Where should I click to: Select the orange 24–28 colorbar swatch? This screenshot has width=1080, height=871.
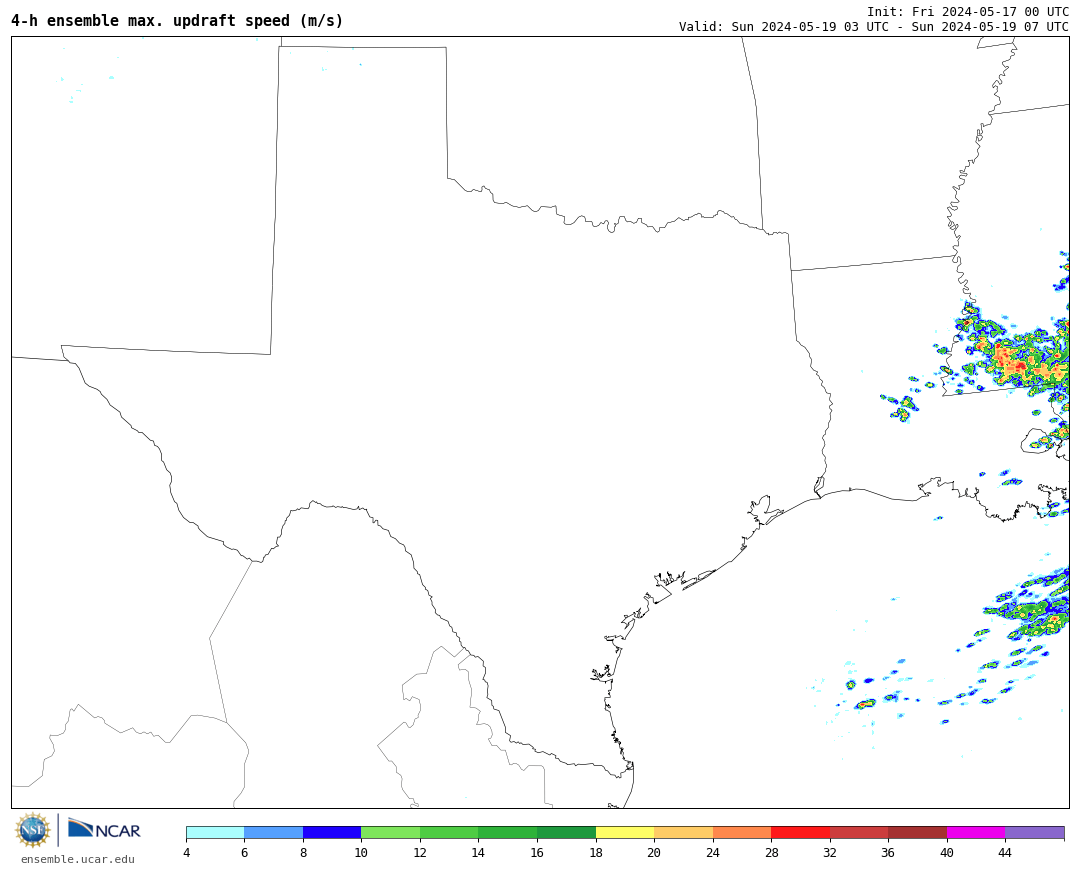tap(742, 832)
